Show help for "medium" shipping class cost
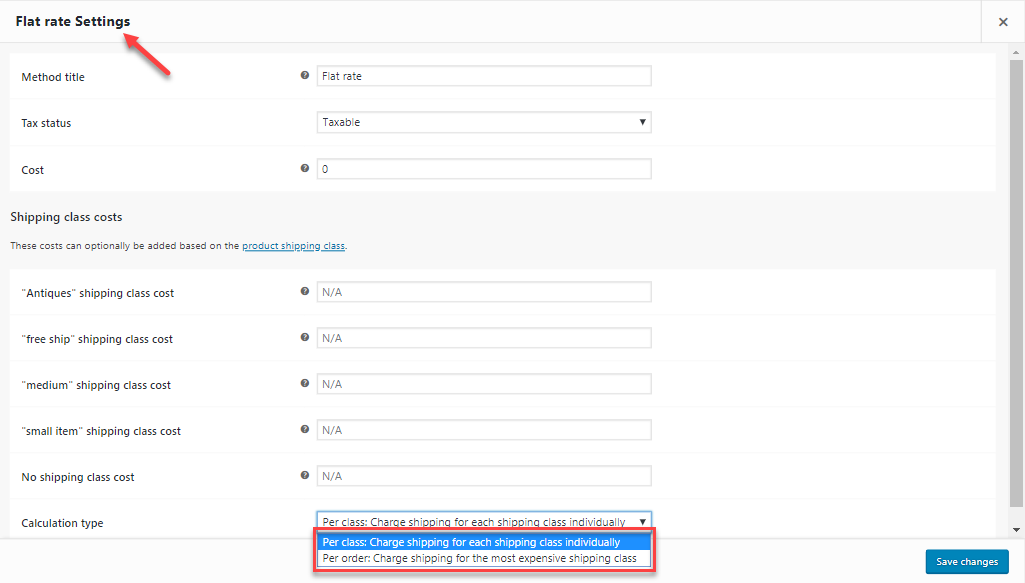This screenshot has height=583, width=1025. 305,383
